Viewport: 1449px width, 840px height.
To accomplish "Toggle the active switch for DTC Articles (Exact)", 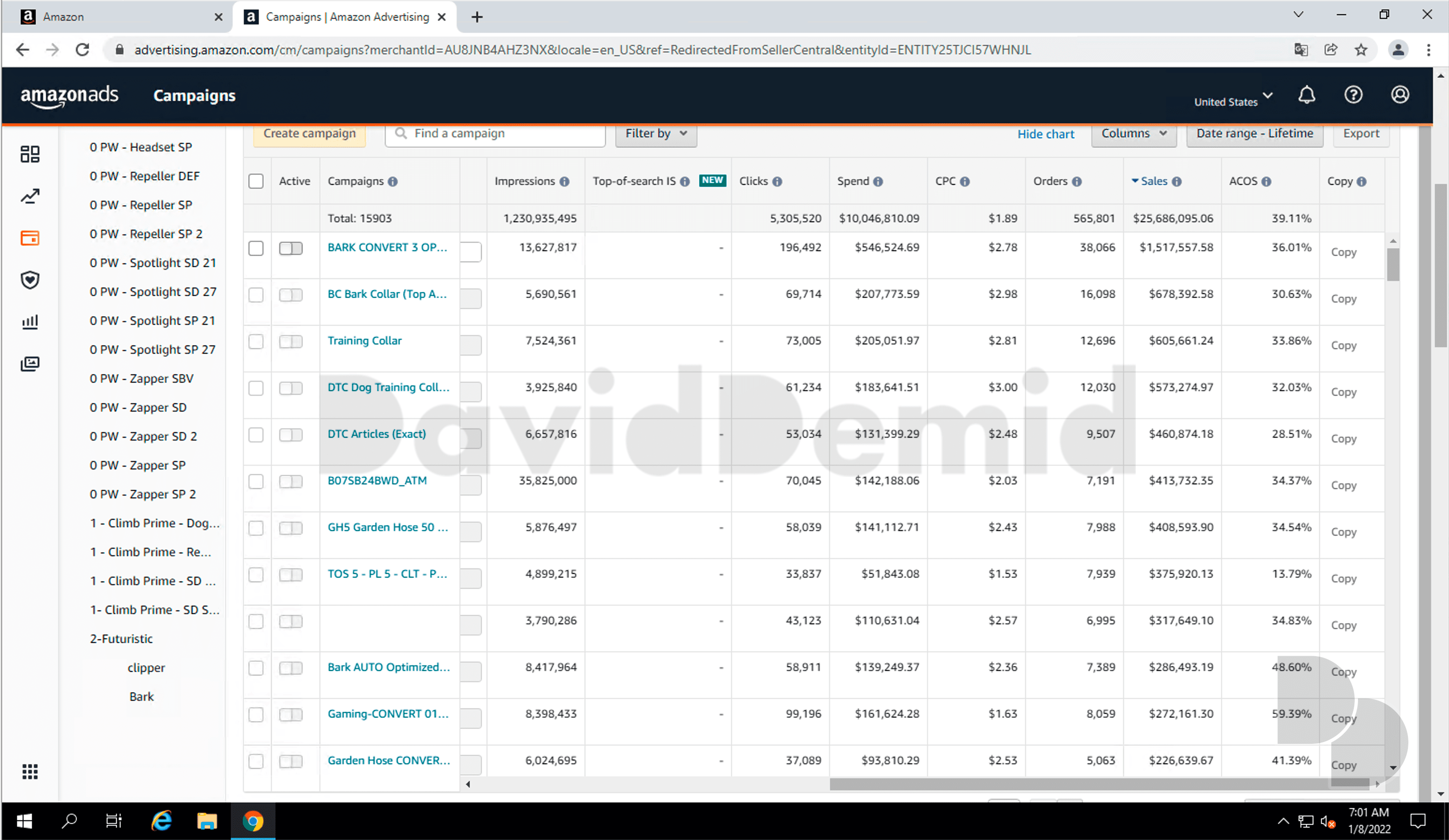I will click(291, 435).
